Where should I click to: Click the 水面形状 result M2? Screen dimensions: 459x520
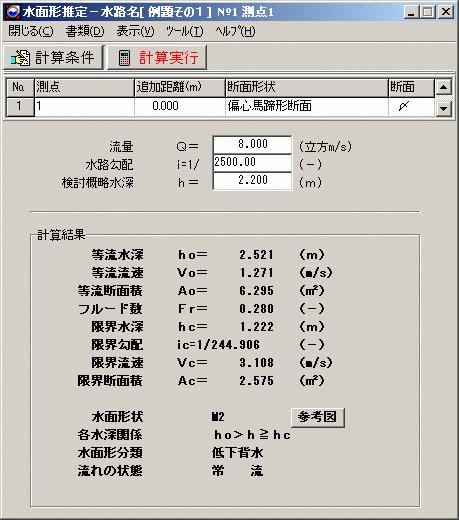(218, 417)
